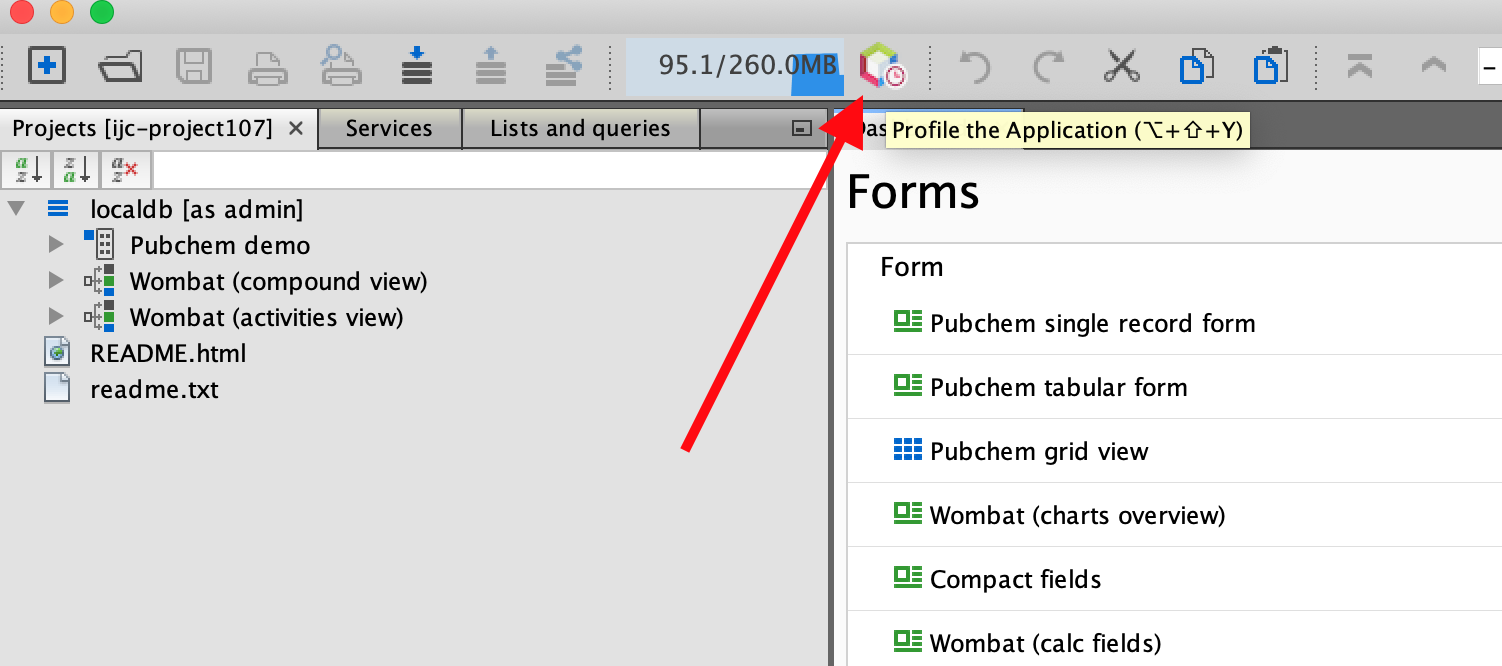Open the Lists and queries tab
The height and width of the screenshot is (666, 1502).
(x=580, y=128)
